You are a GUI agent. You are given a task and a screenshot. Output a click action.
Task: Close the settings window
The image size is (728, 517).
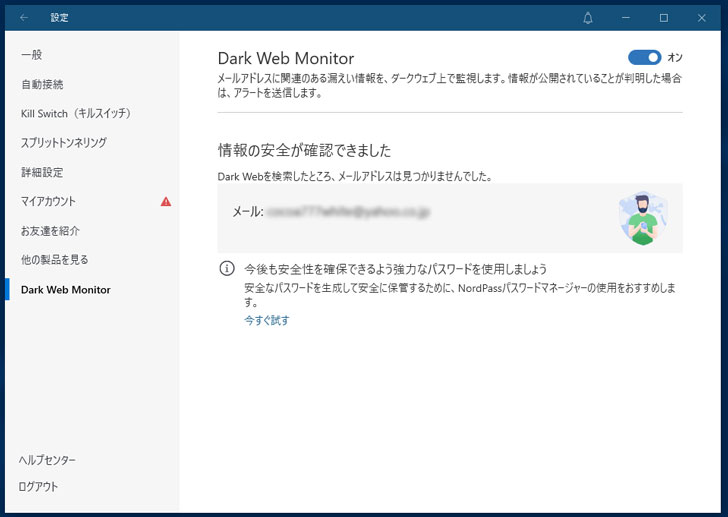pos(702,18)
